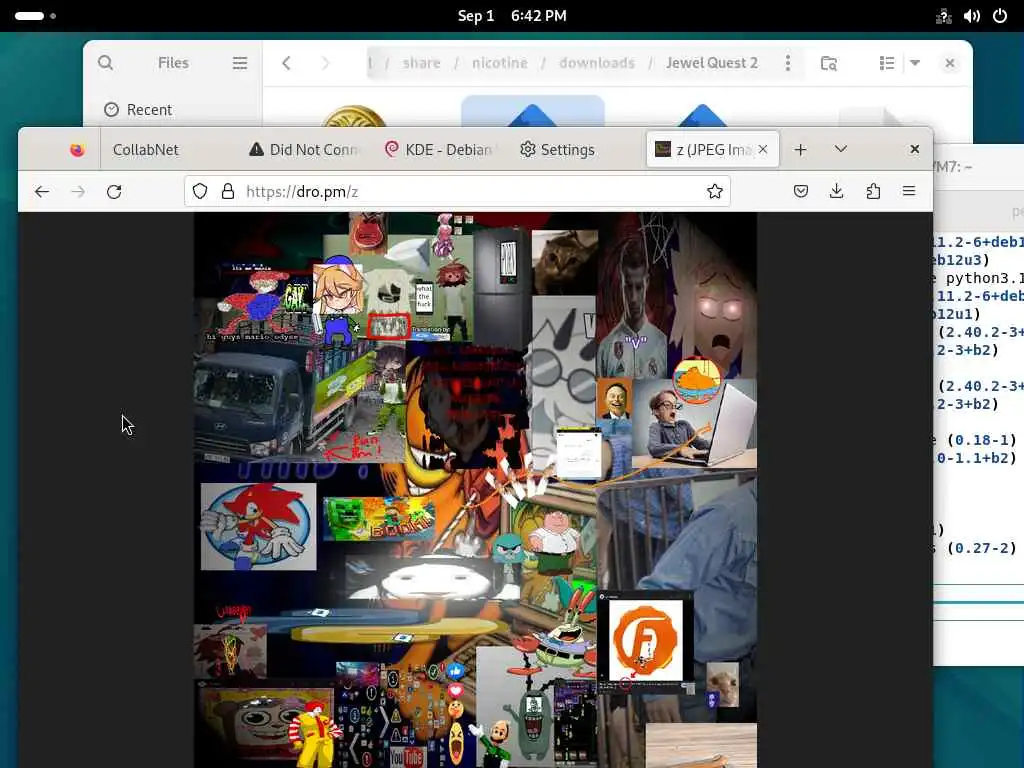1024x768 pixels.
Task: Open power menu in top bar
Action: pos(1000,16)
